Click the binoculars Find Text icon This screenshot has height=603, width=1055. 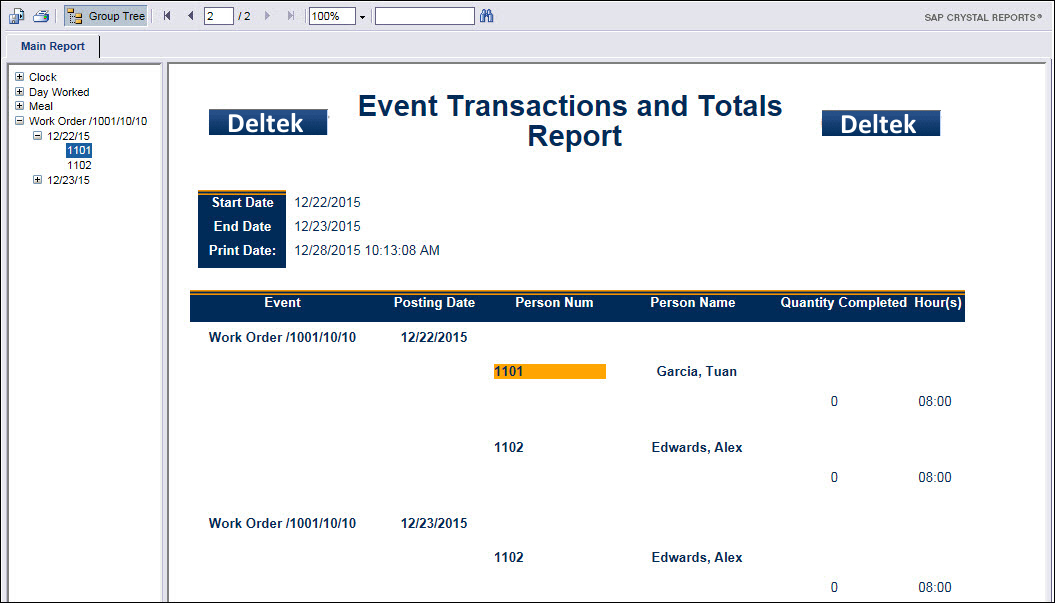(488, 16)
